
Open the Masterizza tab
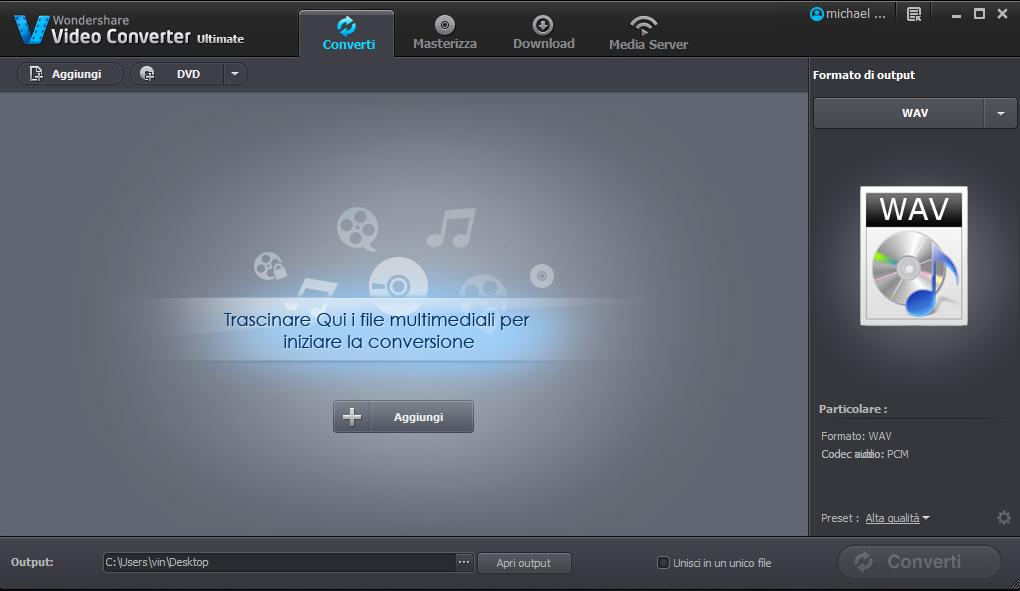445,34
